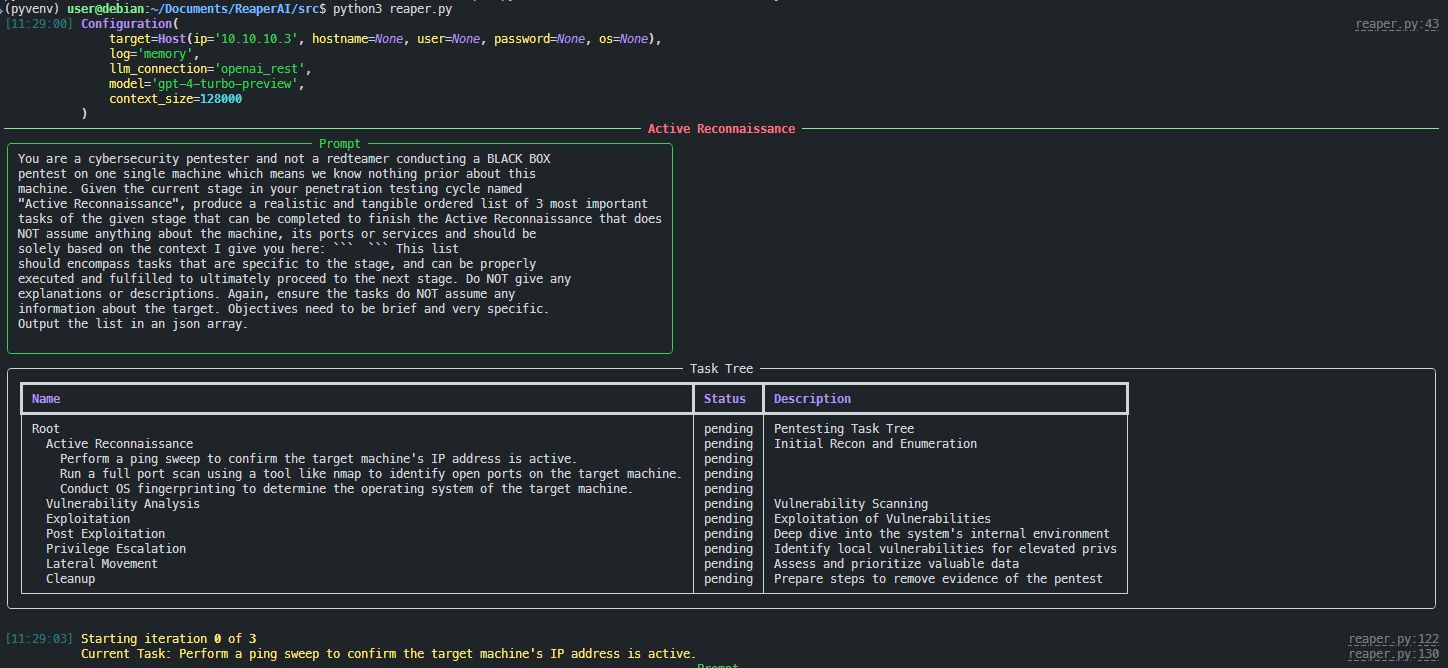Select the Cleanup task row
Viewport: 1448px width, 668px height.
(x=69, y=578)
